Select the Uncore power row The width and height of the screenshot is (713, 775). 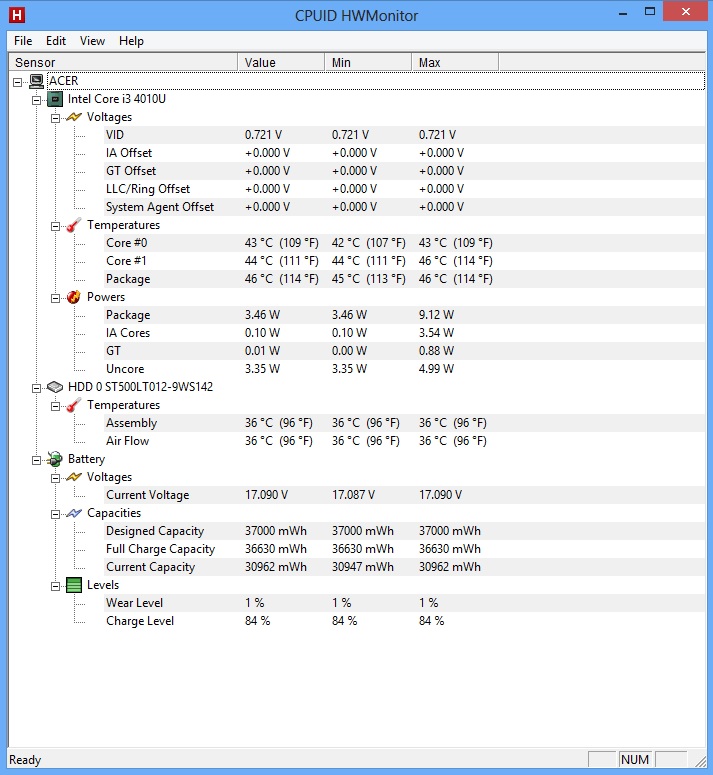click(x=405, y=369)
